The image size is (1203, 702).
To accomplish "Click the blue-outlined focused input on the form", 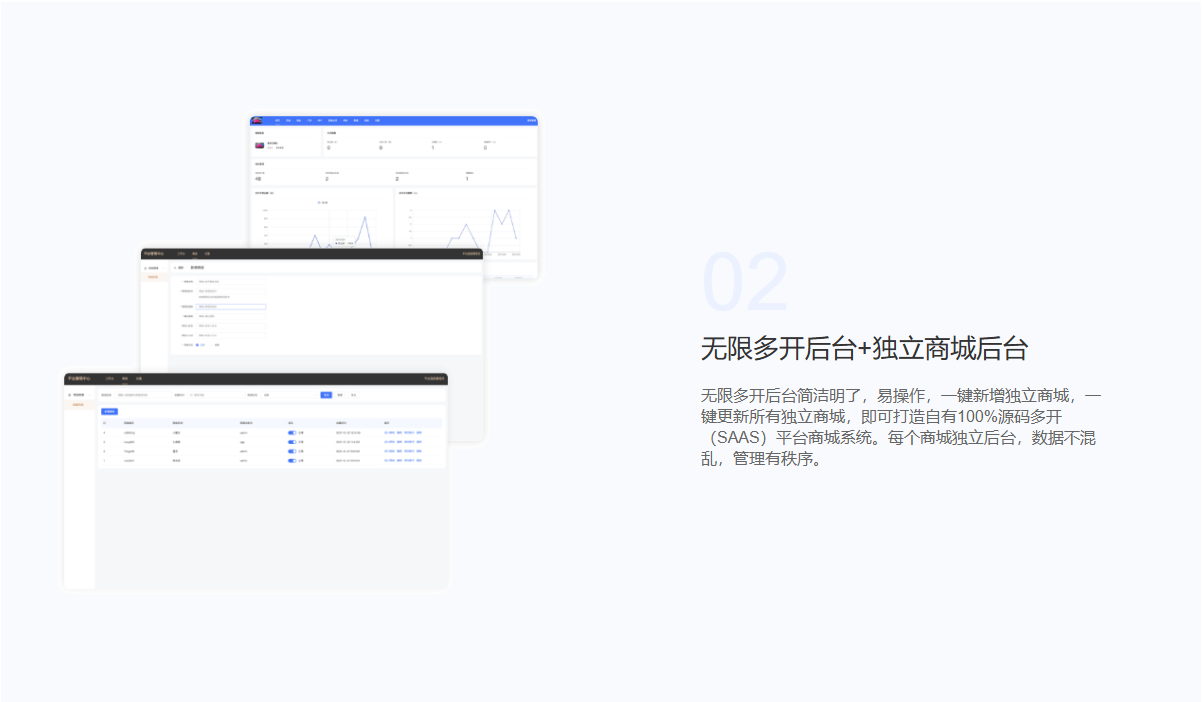I will tap(231, 306).
